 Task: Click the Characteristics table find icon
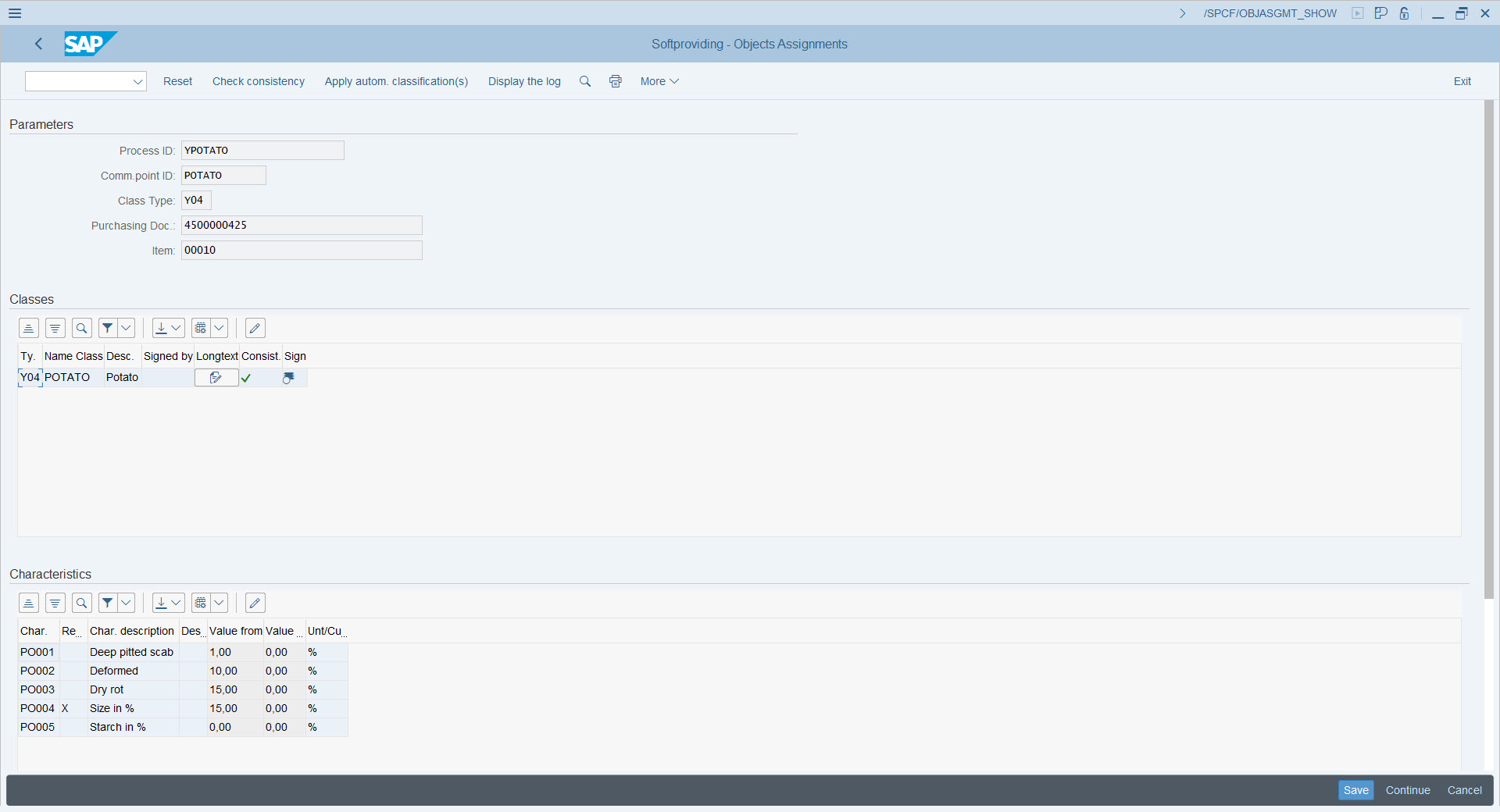coord(82,603)
